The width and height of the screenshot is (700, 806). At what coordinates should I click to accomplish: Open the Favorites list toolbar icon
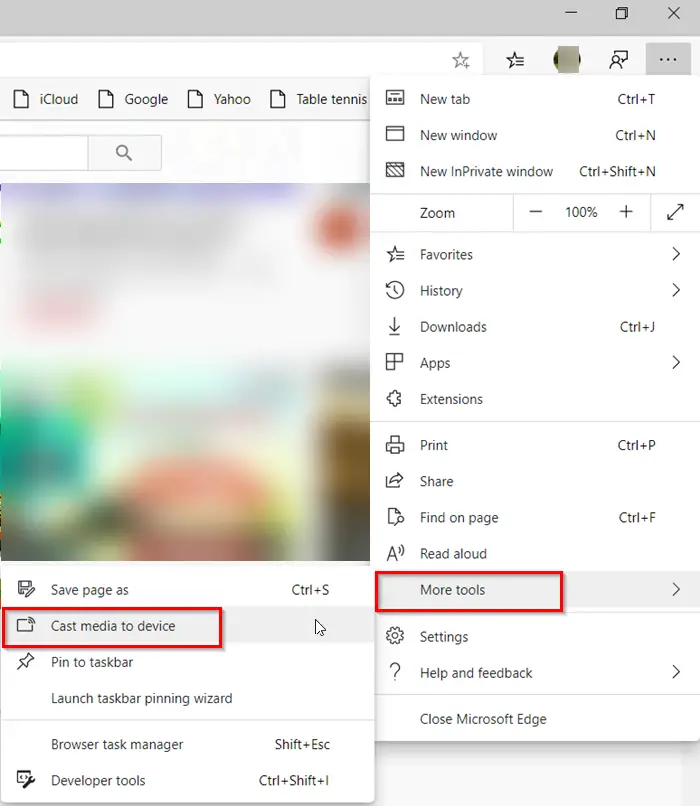(x=515, y=60)
